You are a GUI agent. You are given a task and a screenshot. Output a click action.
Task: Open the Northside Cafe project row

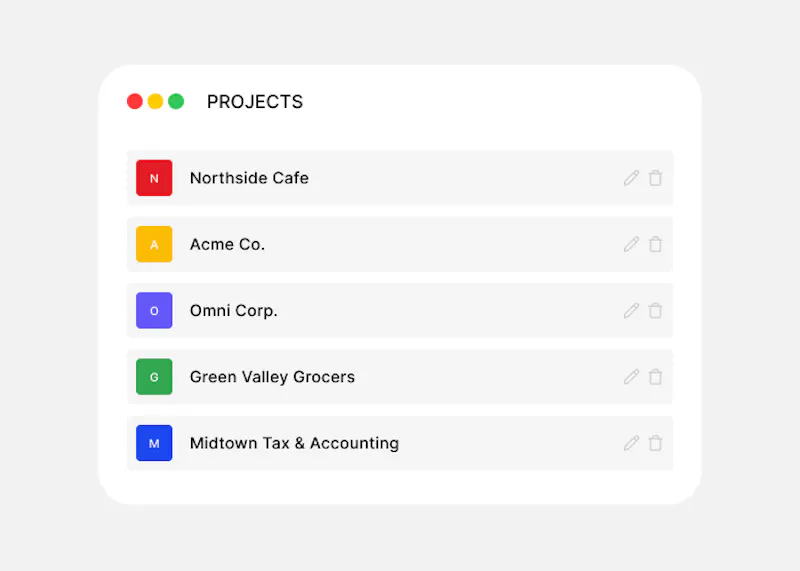pos(400,178)
